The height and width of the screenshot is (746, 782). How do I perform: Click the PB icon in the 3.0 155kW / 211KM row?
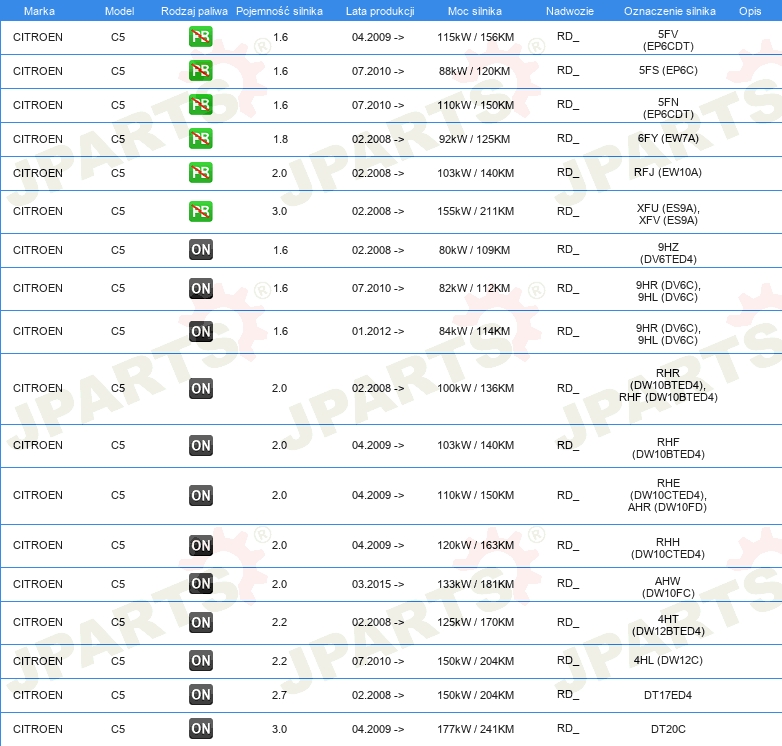click(x=200, y=211)
